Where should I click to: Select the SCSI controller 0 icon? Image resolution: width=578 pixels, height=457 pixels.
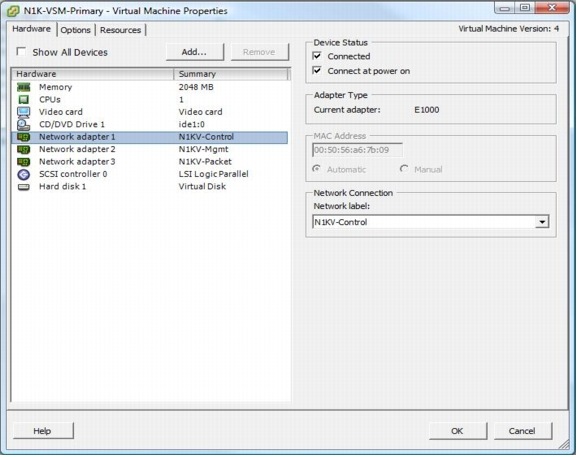point(24,174)
